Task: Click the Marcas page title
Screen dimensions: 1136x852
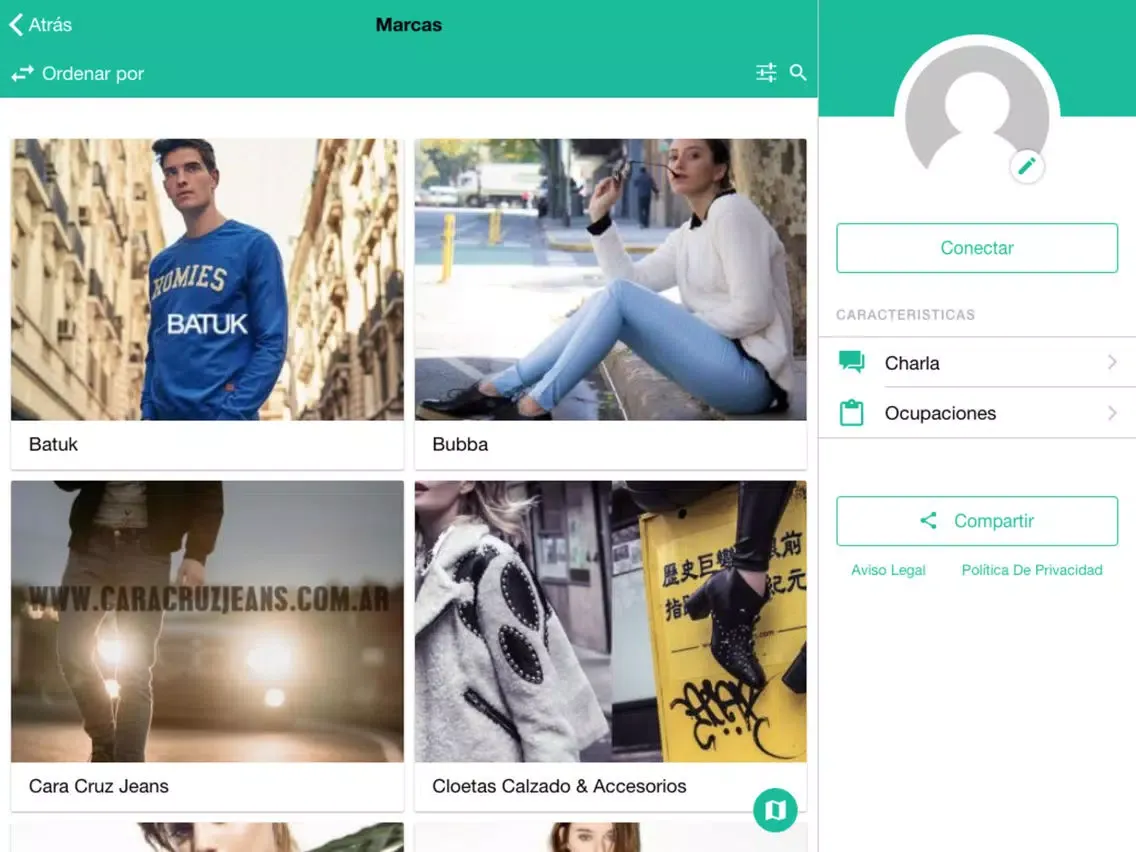Action: pos(409,25)
